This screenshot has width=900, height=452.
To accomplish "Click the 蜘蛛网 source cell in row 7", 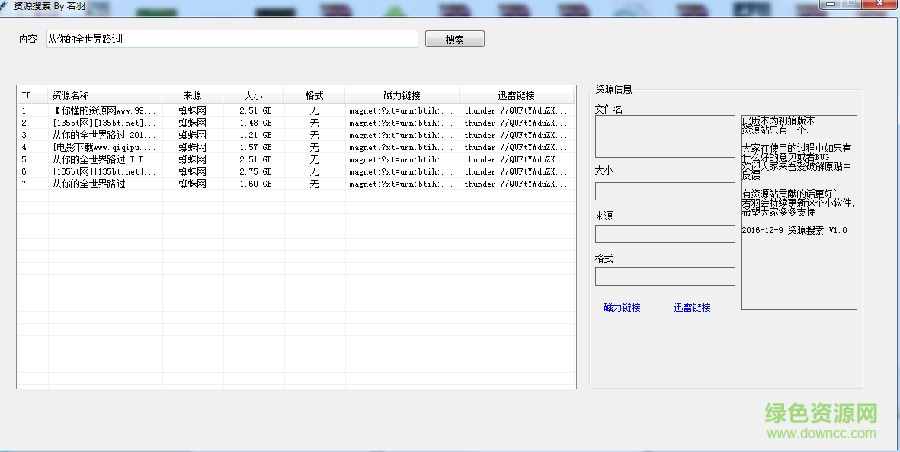I will click(193, 184).
